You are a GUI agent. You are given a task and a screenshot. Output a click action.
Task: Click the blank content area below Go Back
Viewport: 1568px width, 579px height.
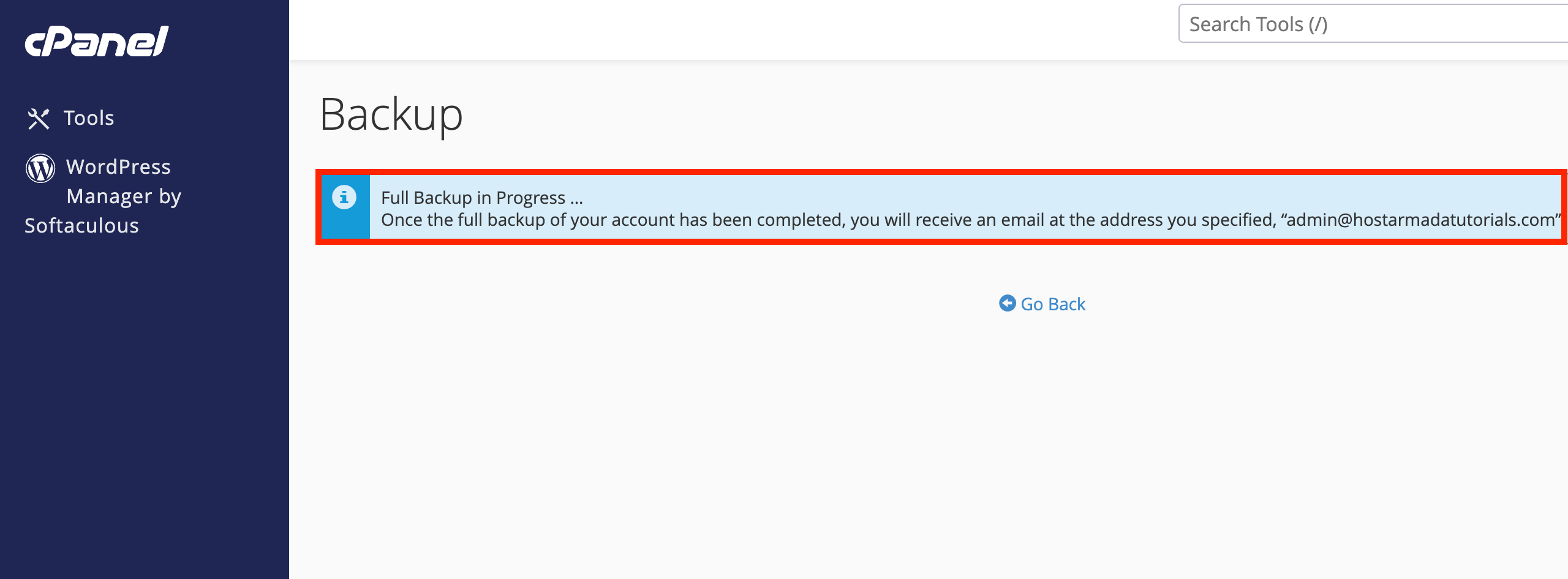[919, 441]
